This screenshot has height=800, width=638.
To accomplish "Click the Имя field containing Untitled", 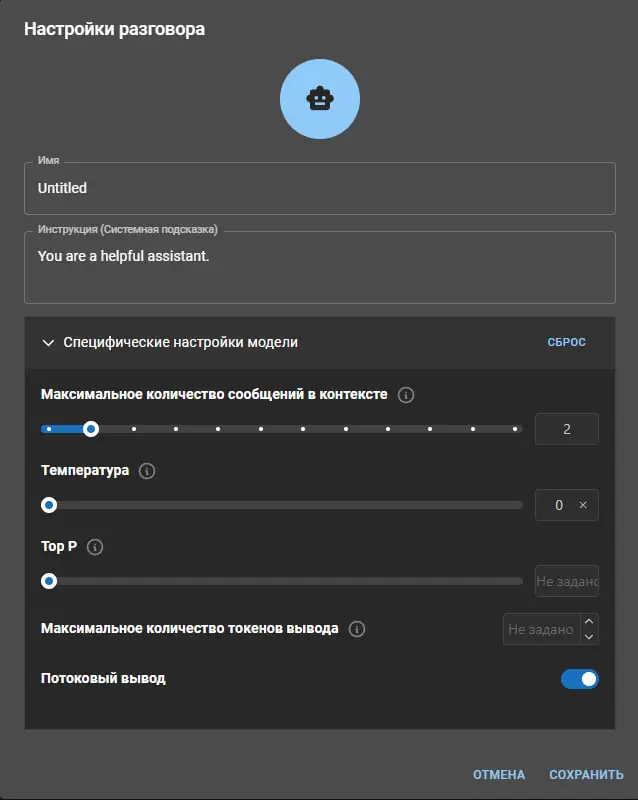I will pyautogui.click(x=319, y=188).
